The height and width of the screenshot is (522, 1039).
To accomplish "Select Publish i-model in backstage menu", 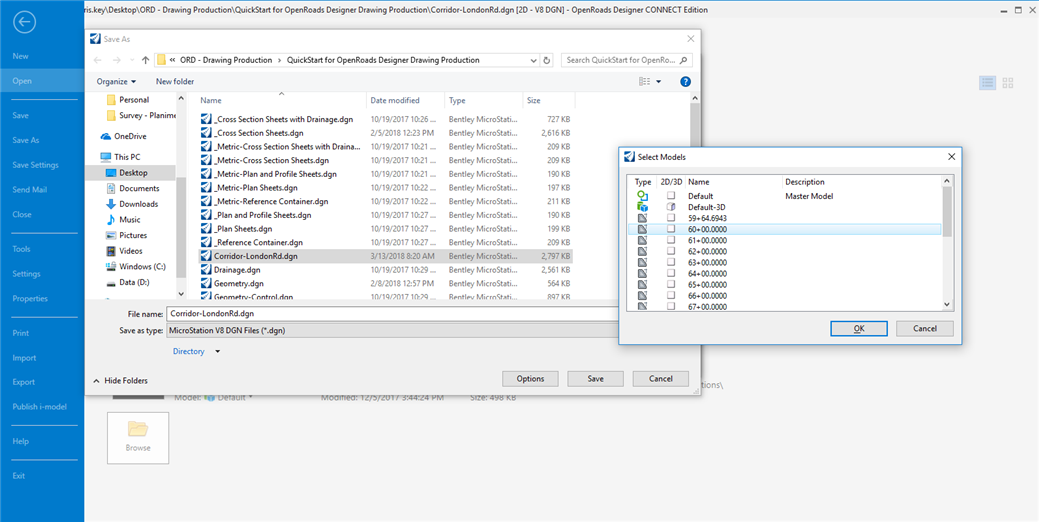I will click(x=42, y=407).
